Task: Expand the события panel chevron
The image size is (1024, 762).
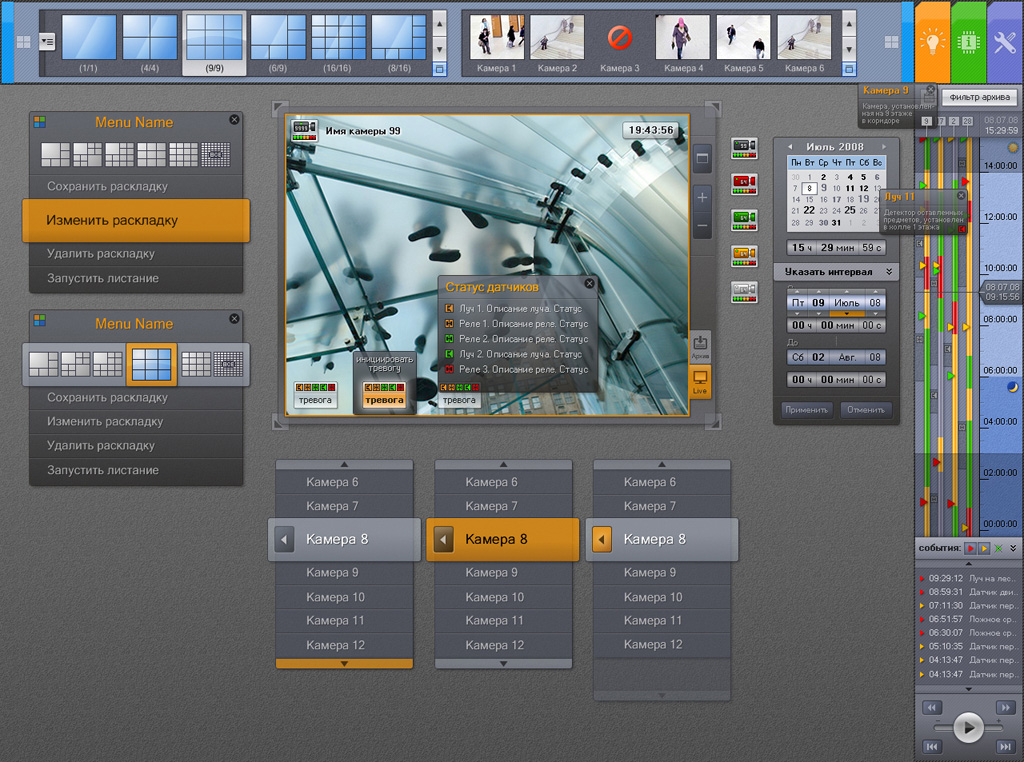Action: click(x=1013, y=548)
